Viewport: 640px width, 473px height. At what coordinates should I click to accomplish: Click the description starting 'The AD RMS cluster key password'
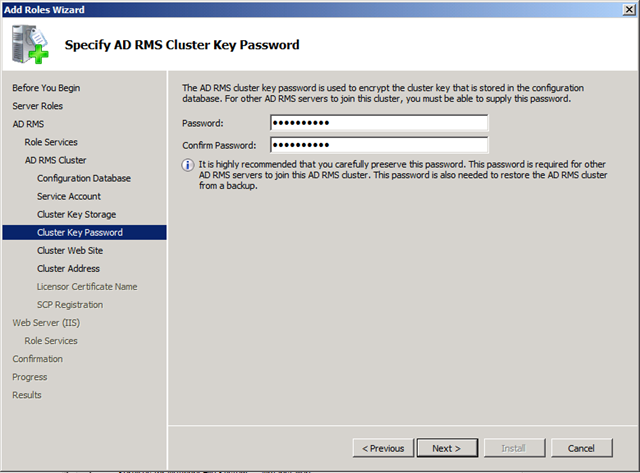click(x=383, y=93)
